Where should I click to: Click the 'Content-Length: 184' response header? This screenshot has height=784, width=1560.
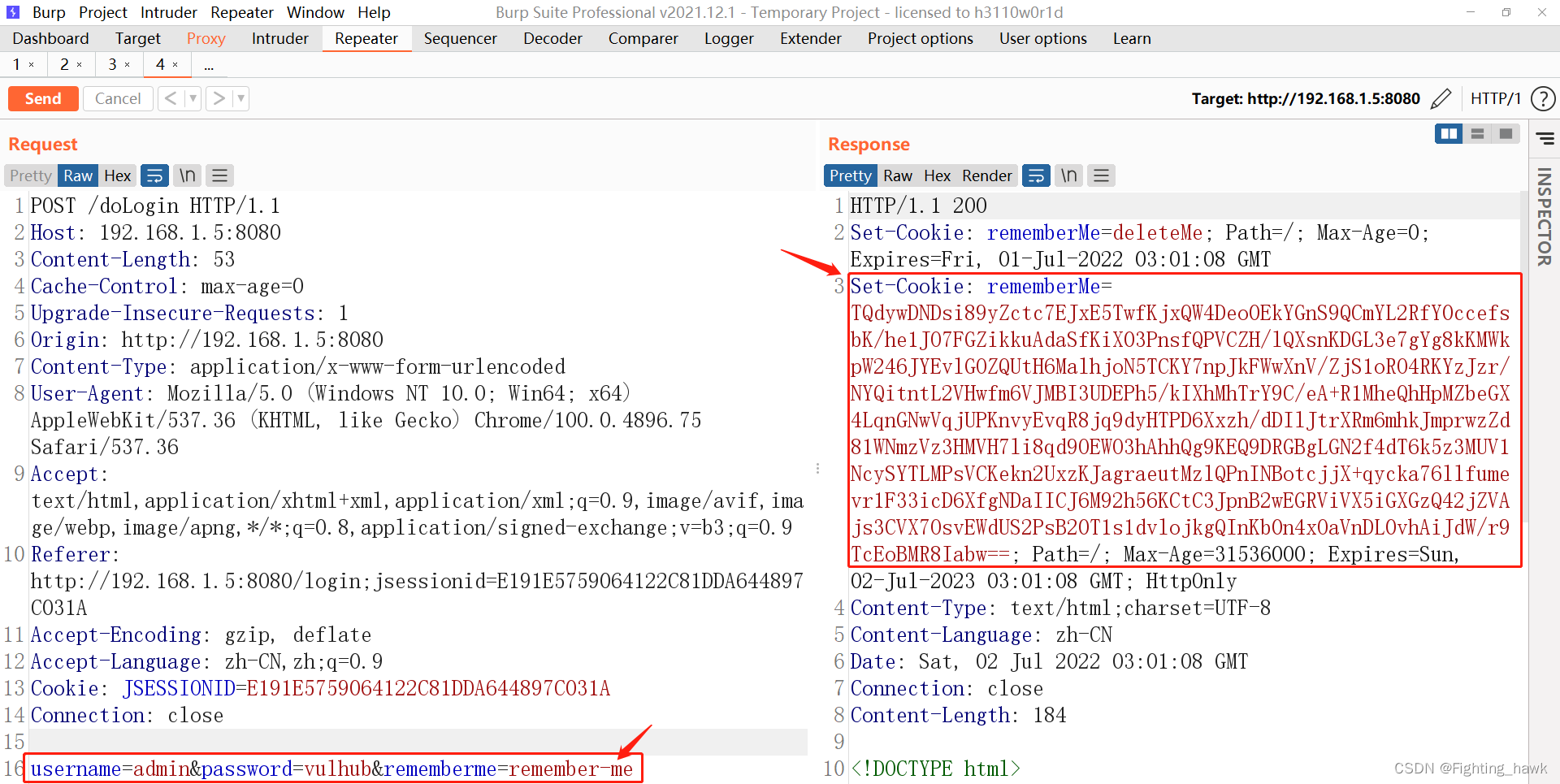958,715
